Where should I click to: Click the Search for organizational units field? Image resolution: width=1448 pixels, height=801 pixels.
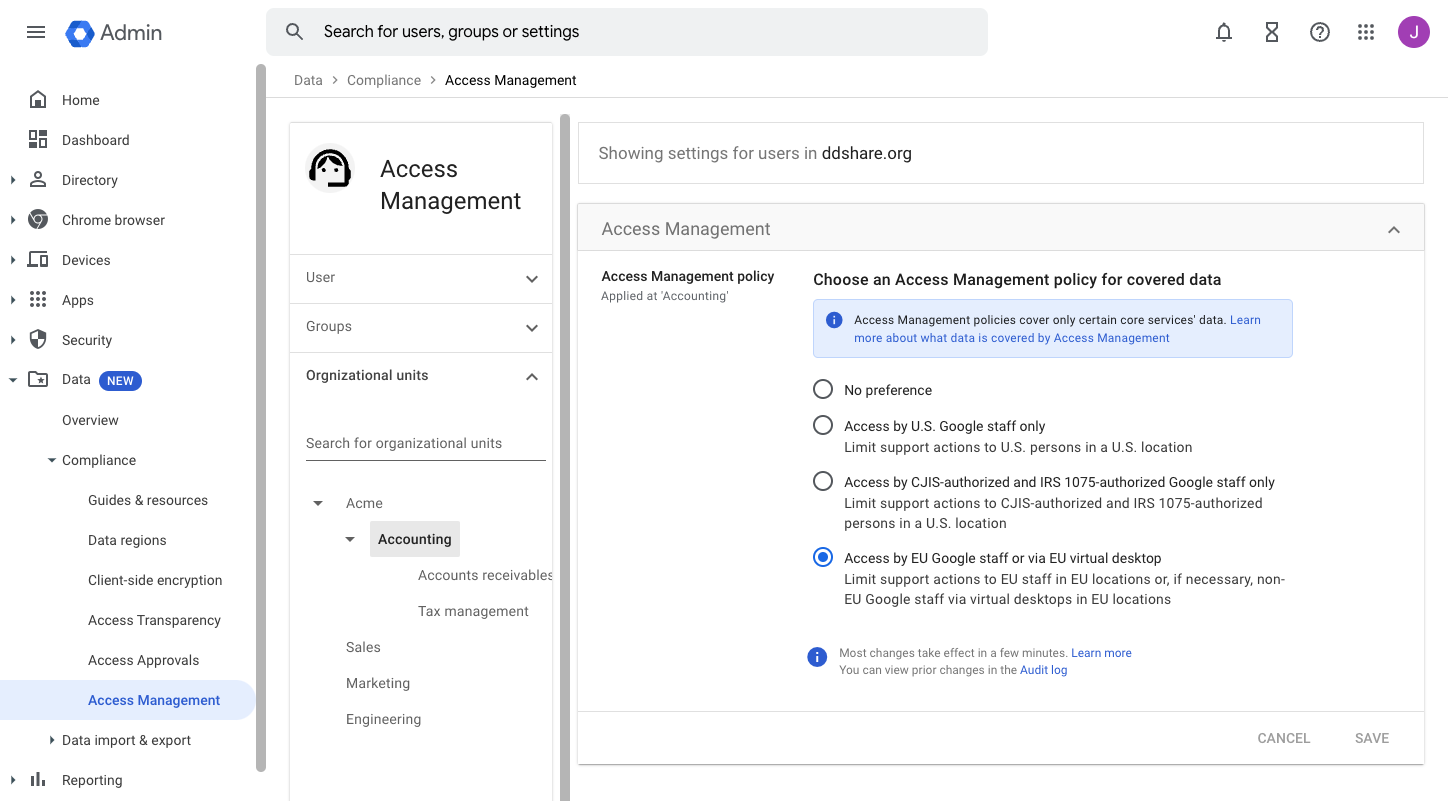click(425, 443)
